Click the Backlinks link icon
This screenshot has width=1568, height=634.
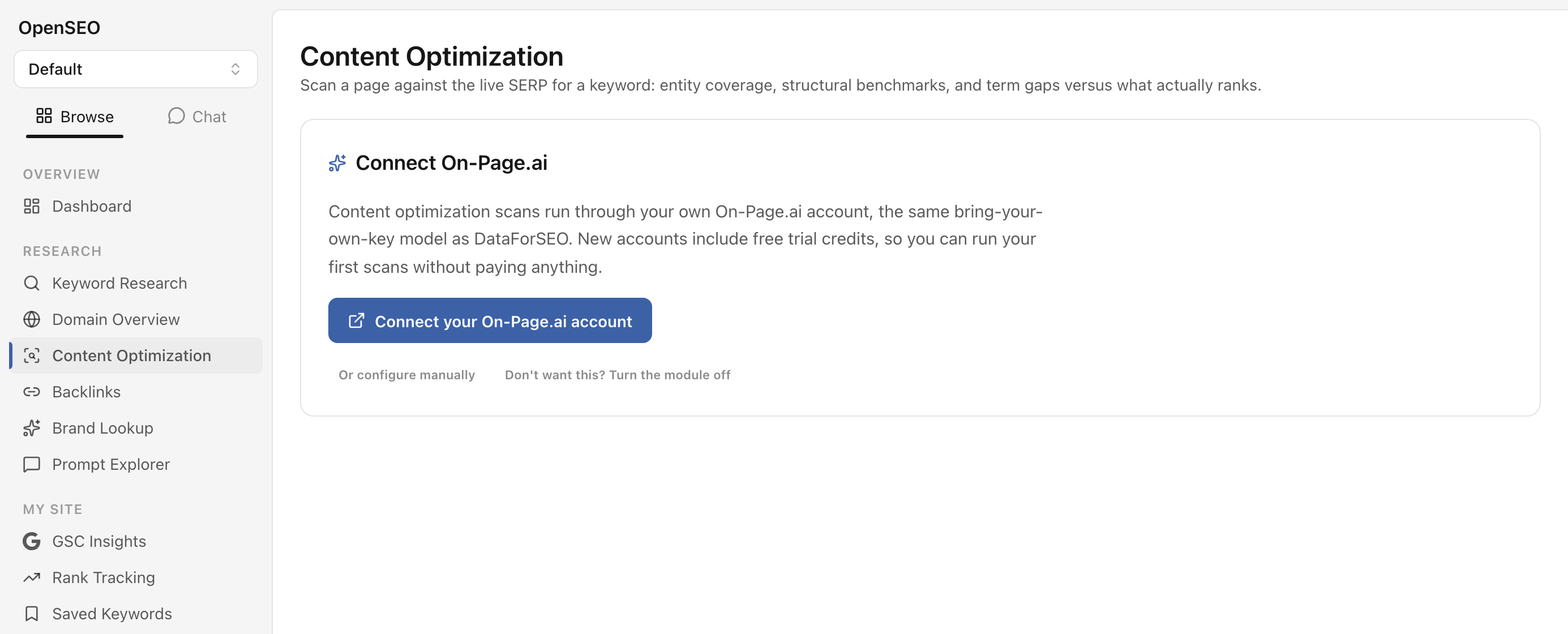point(32,392)
